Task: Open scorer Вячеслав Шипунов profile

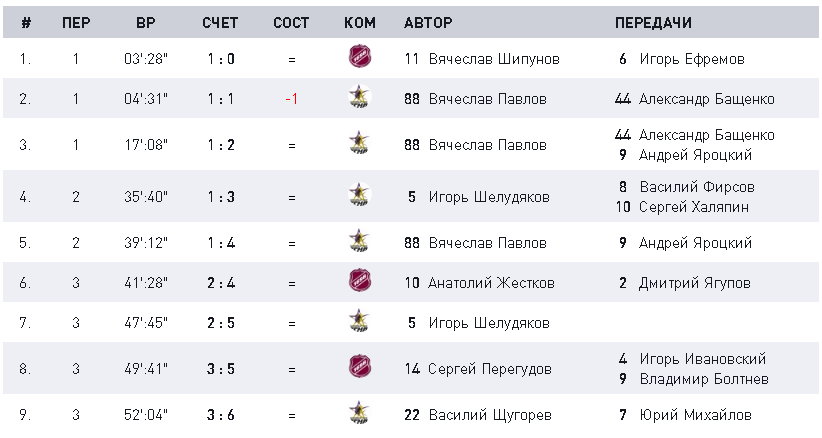Action: click(494, 59)
